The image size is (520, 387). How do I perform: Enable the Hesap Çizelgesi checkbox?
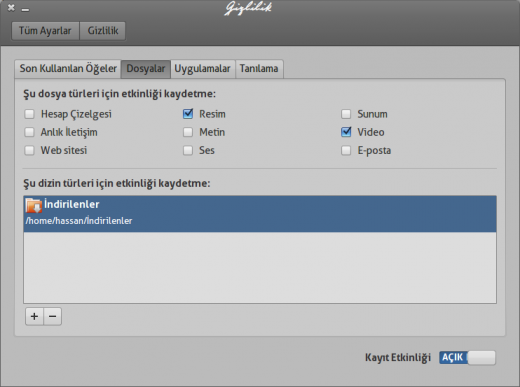(x=29, y=114)
